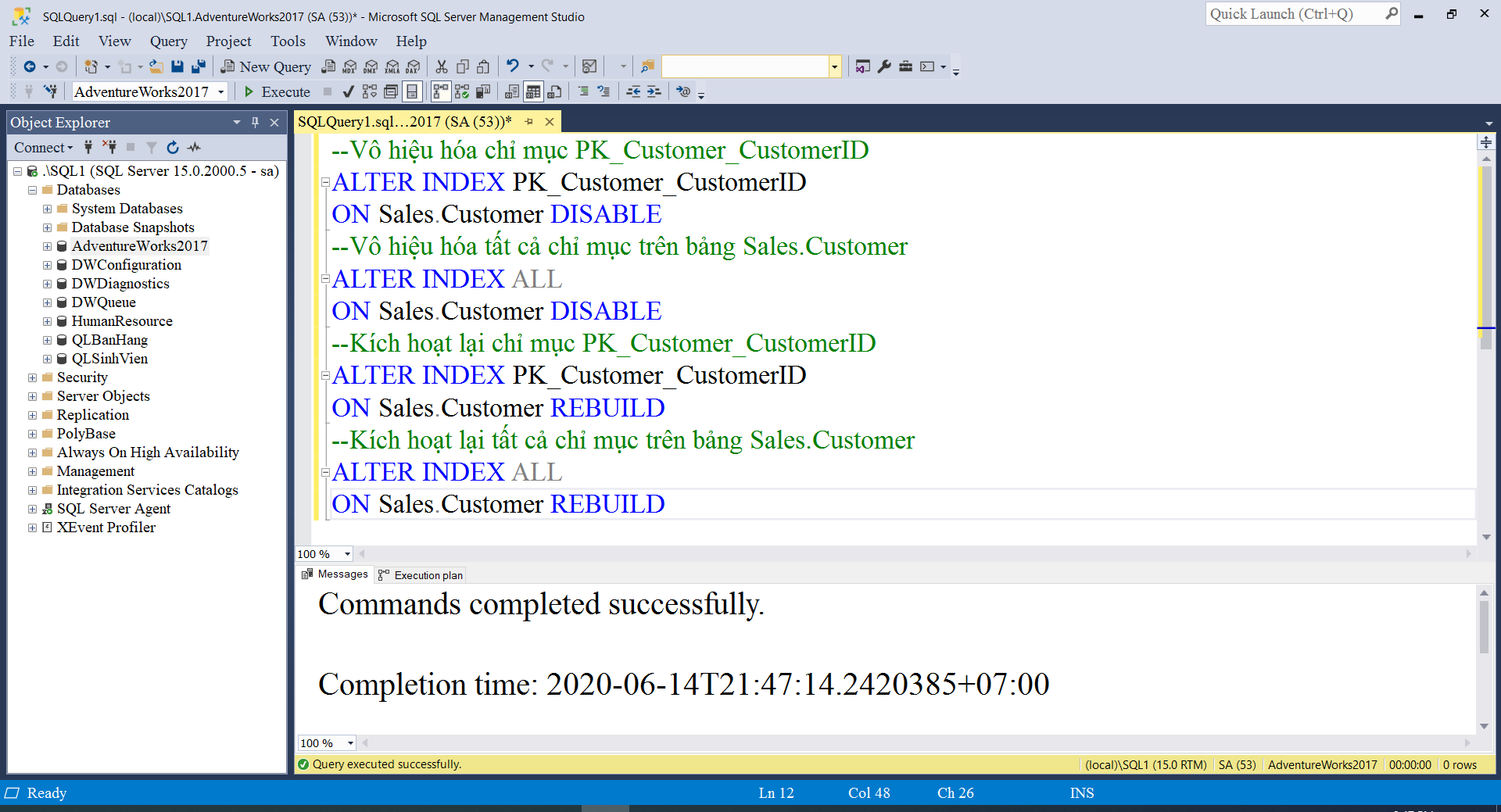The width and height of the screenshot is (1501, 812).
Task: Open the Query menu
Action: 168,41
